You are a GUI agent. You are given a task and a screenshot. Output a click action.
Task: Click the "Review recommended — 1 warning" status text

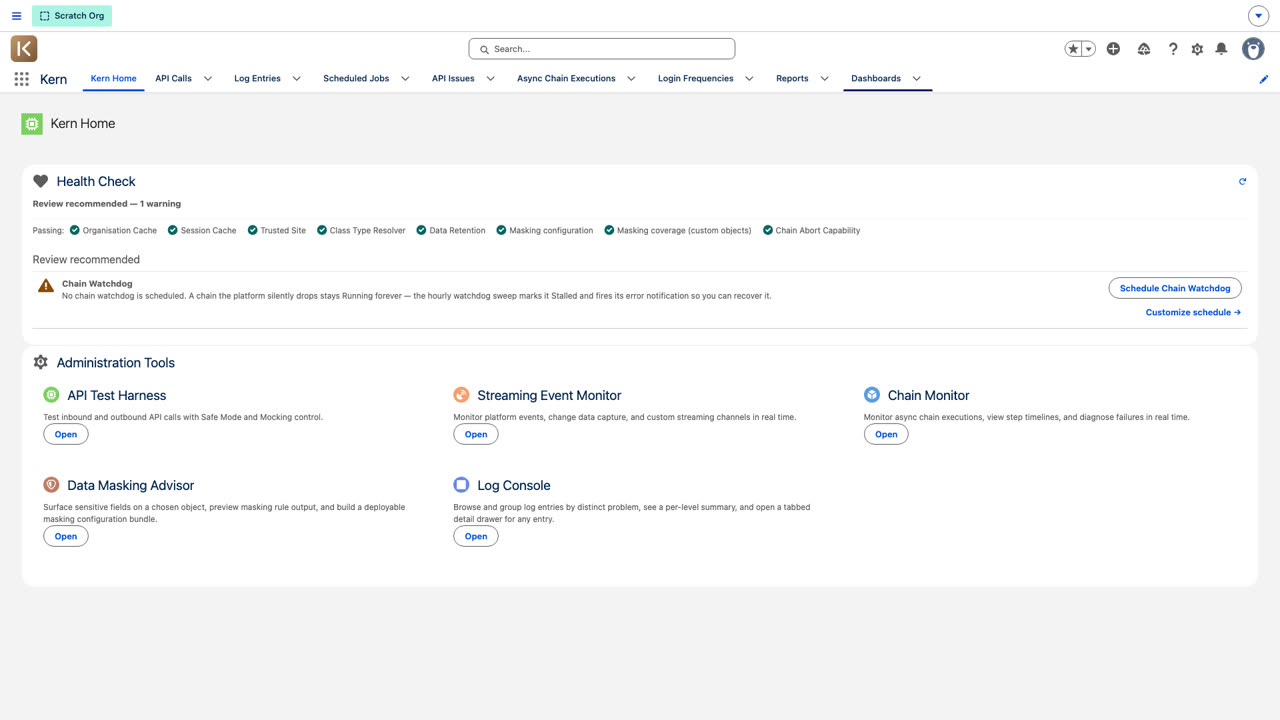(x=107, y=204)
